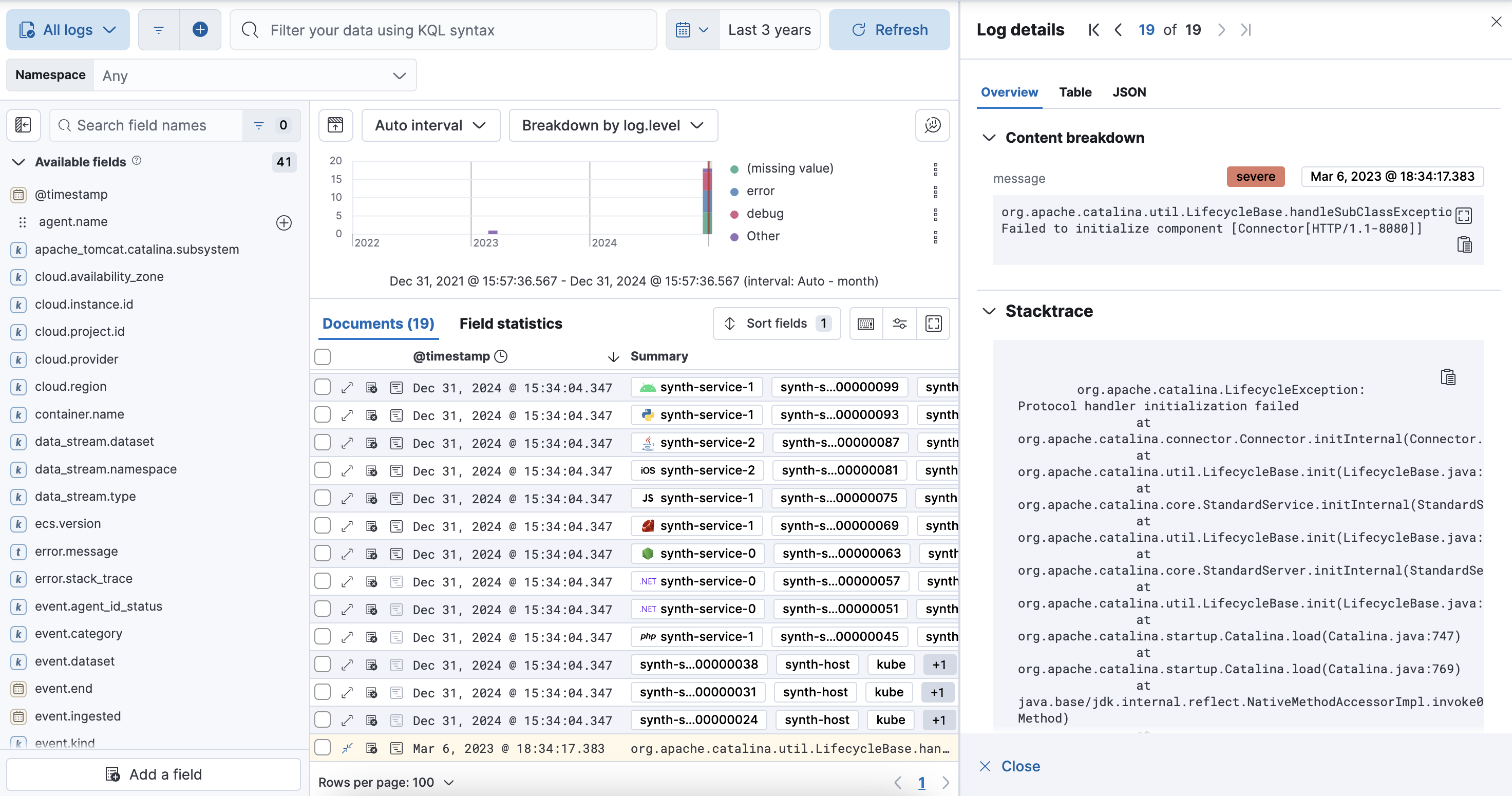Select checkbox for synth-s...00000087 row
Viewport: 1512px width, 796px height.
[x=322, y=442]
